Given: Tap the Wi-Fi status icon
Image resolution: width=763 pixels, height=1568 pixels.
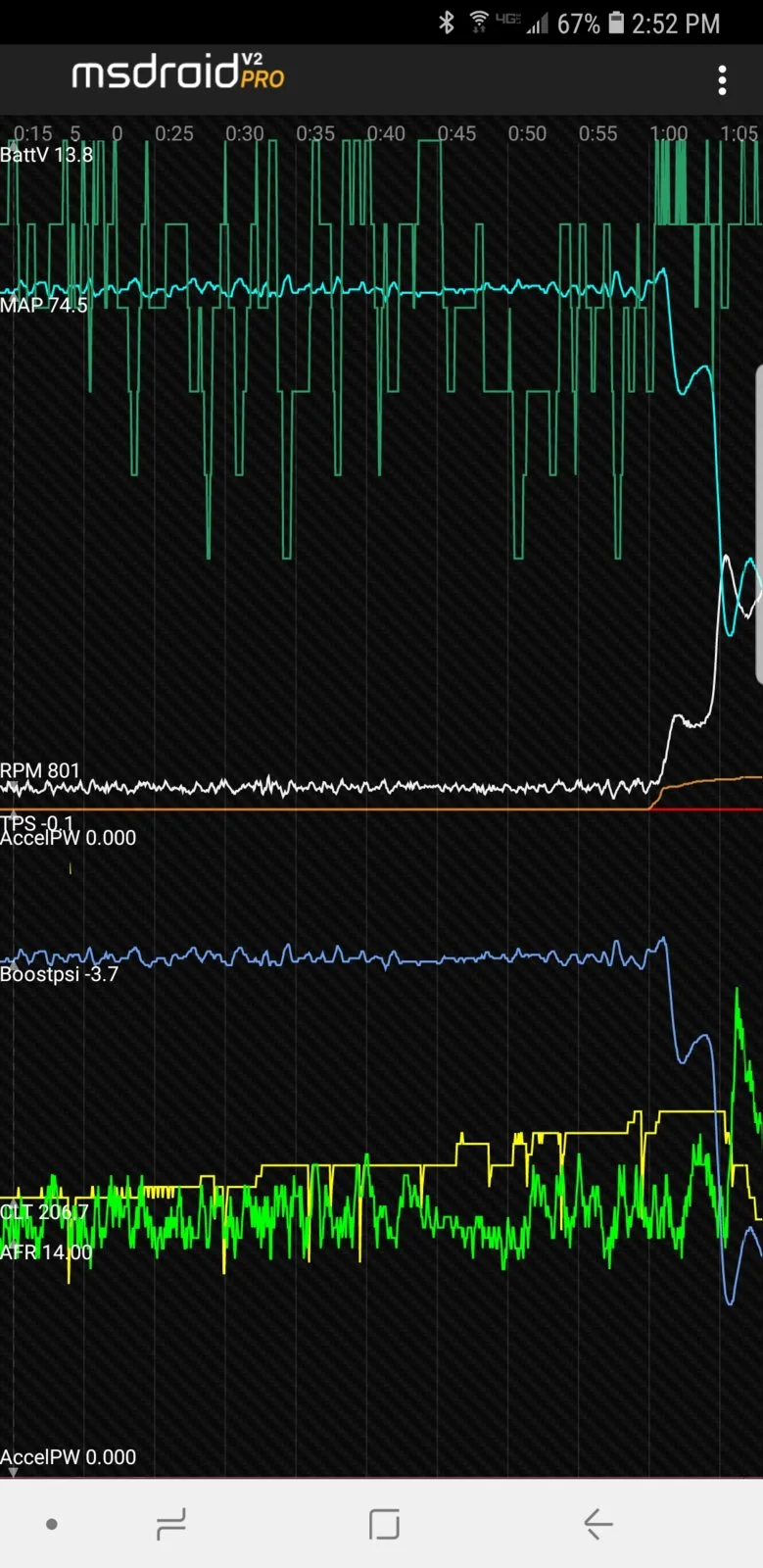Looking at the screenshot, I should click(x=479, y=22).
